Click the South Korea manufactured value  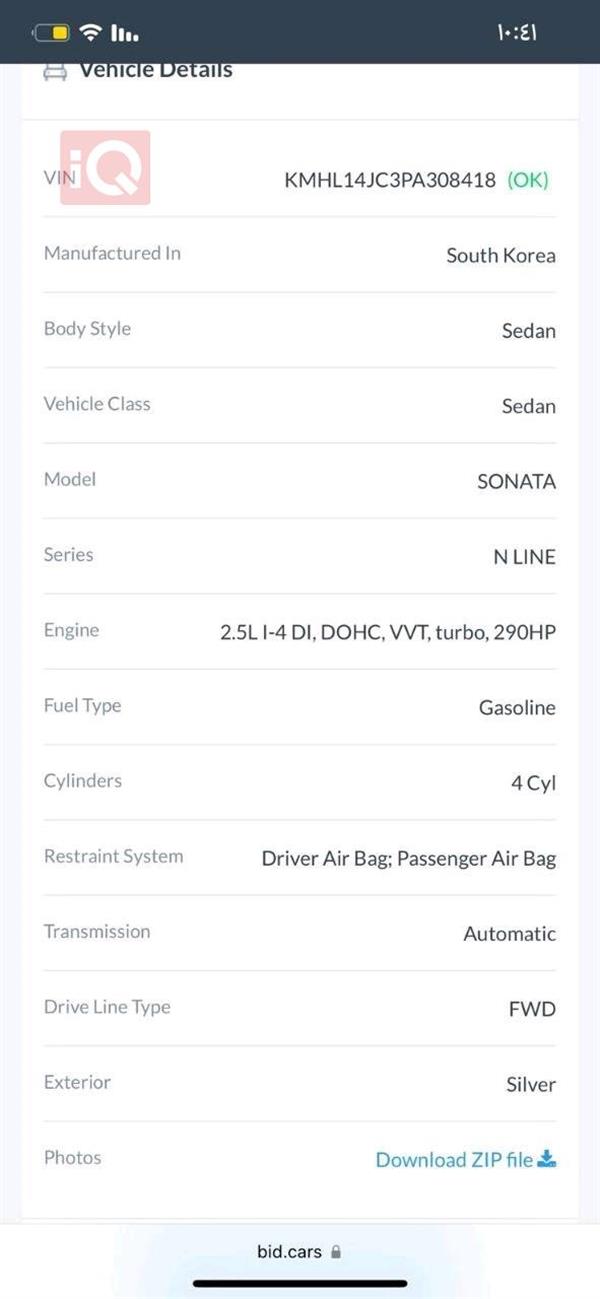pyautogui.click(x=501, y=255)
